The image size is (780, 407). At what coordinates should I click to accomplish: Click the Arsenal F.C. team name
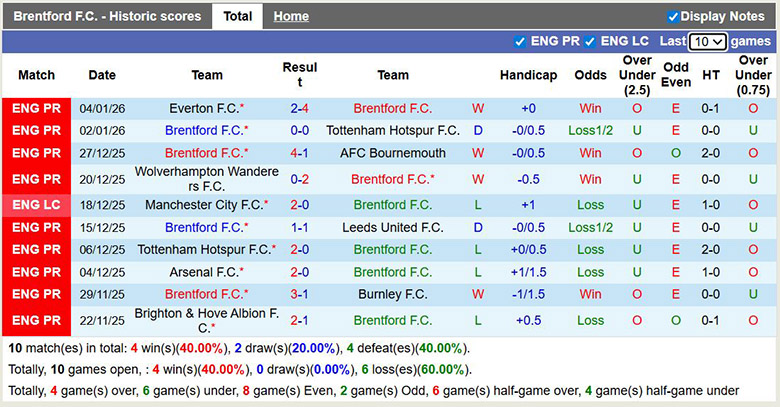point(204,272)
